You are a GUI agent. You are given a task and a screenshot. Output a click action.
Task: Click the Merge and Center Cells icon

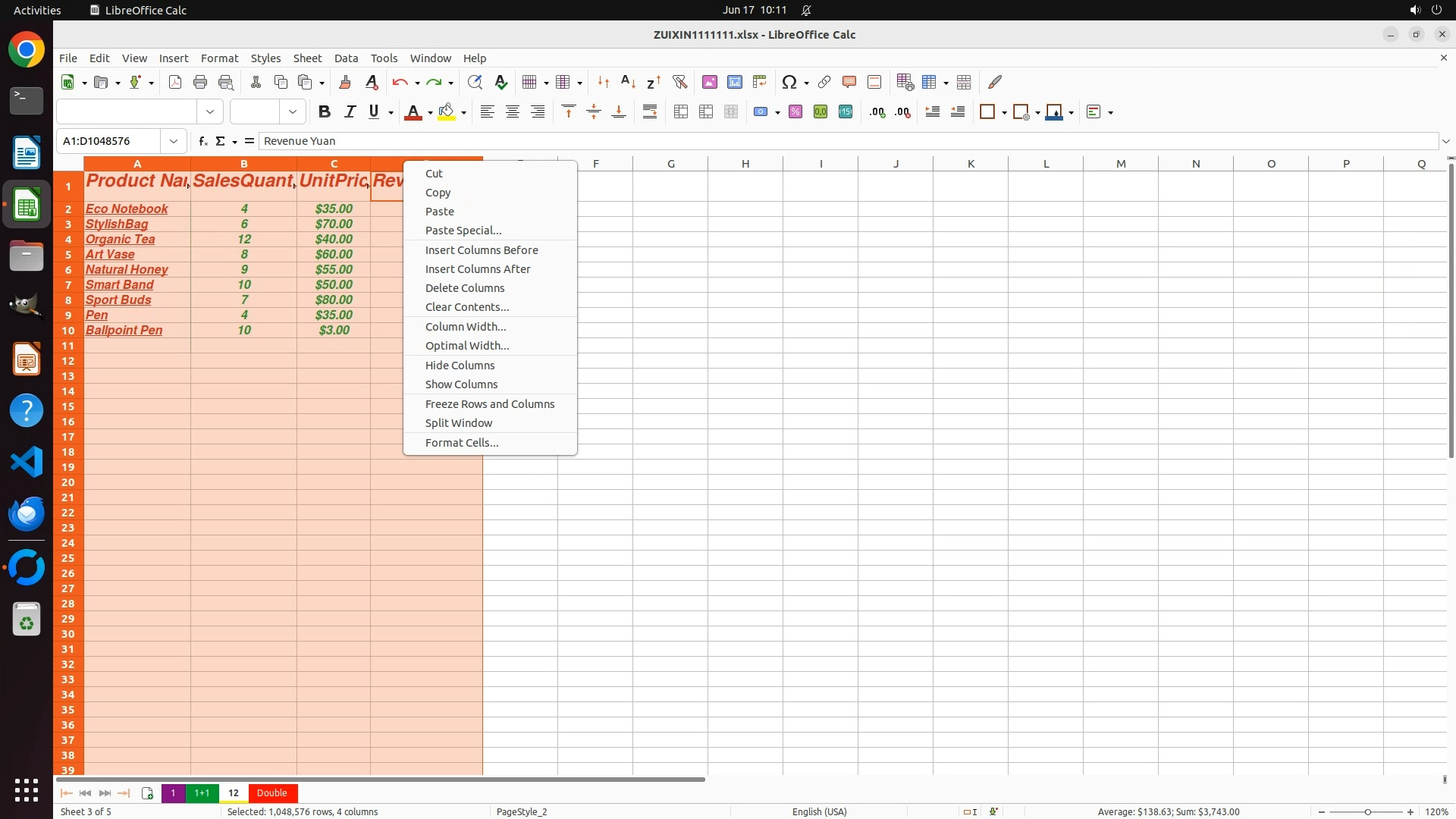coord(681,112)
